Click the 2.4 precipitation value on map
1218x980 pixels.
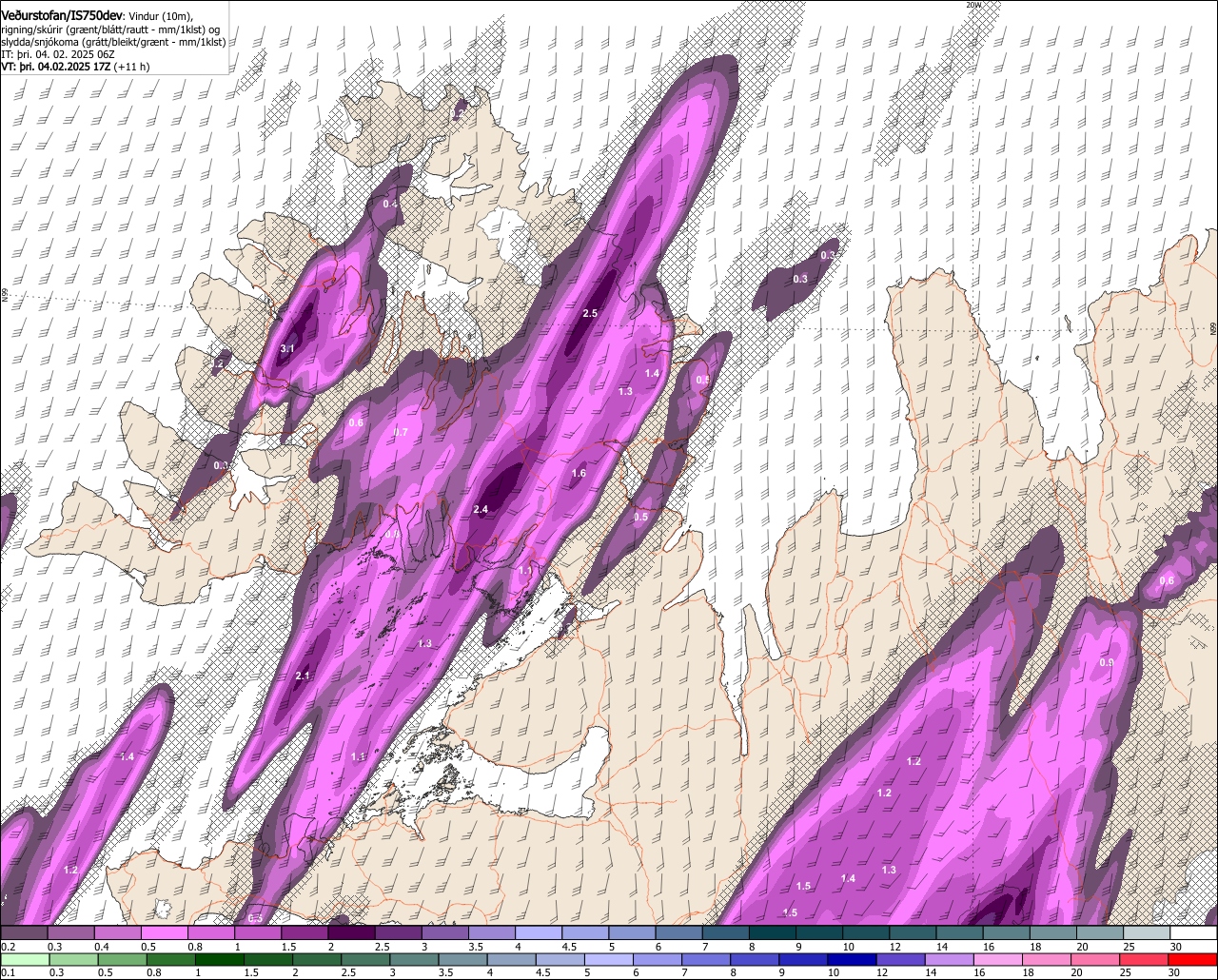click(x=481, y=510)
